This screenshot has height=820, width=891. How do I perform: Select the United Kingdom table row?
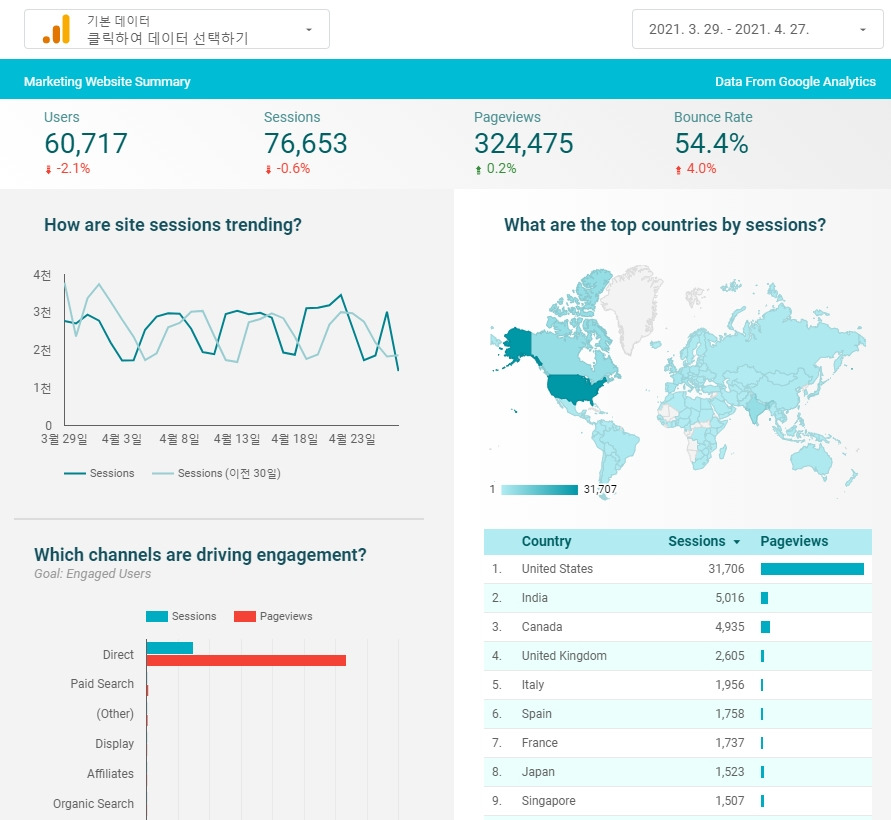coord(677,656)
